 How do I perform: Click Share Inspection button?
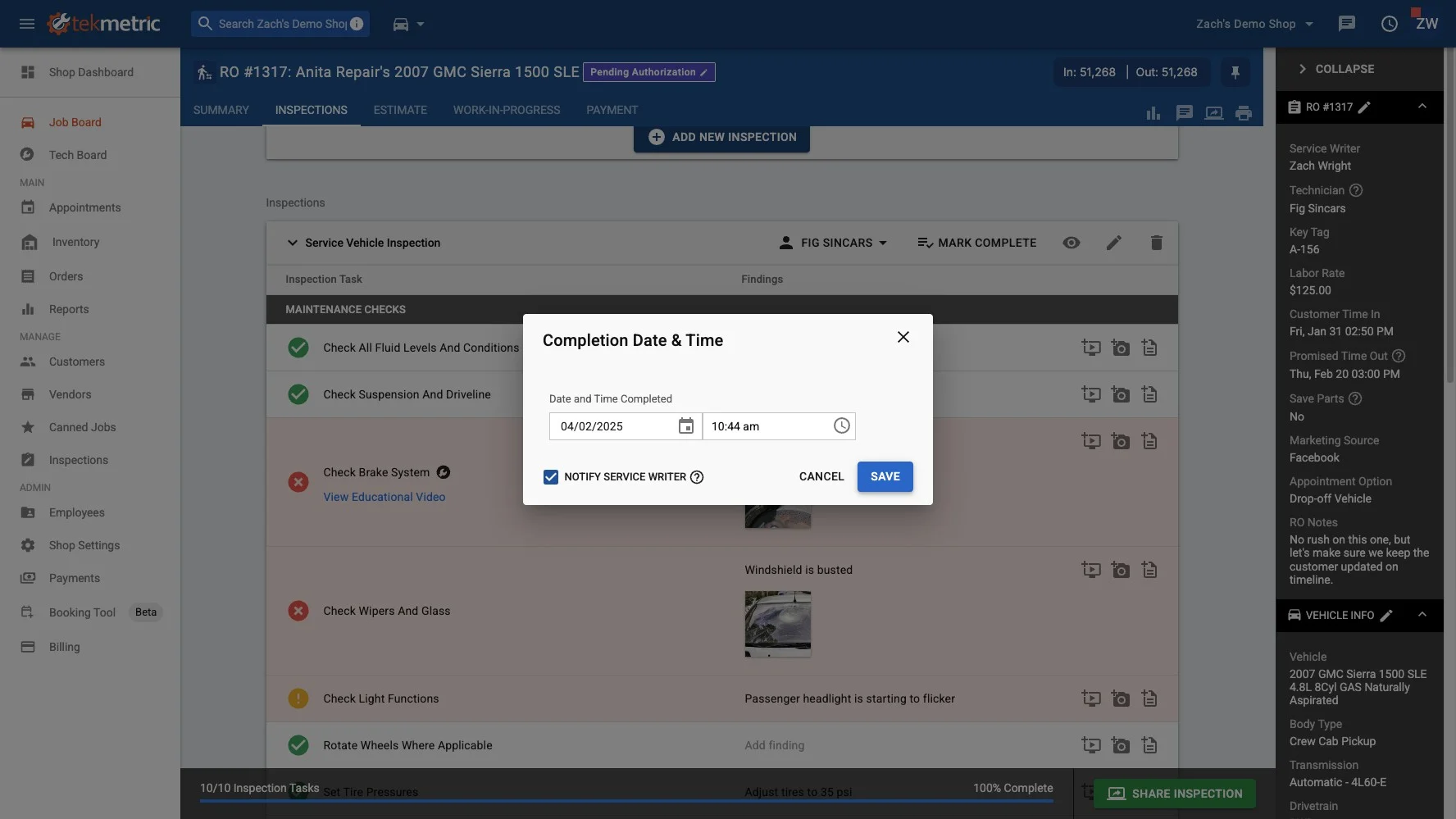coord(1175,794)
